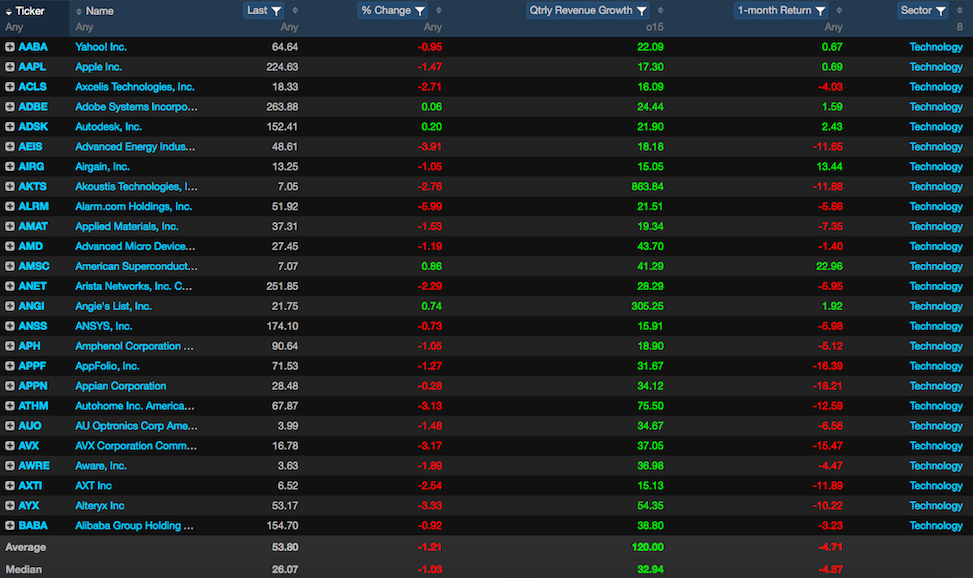The height and width of the screenshot is (578, 973).
Task: Expand the AKTS row
Action: tap(10, 186)
